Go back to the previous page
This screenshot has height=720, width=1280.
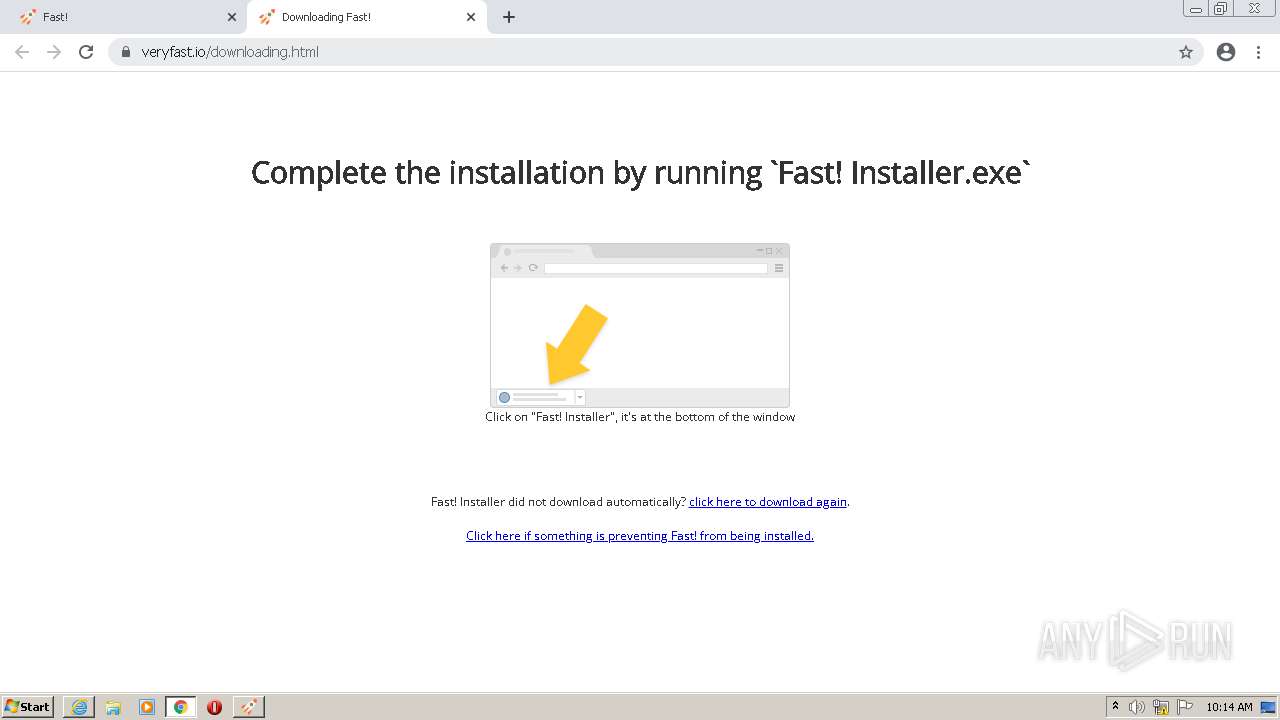click(x=22, y=52)
